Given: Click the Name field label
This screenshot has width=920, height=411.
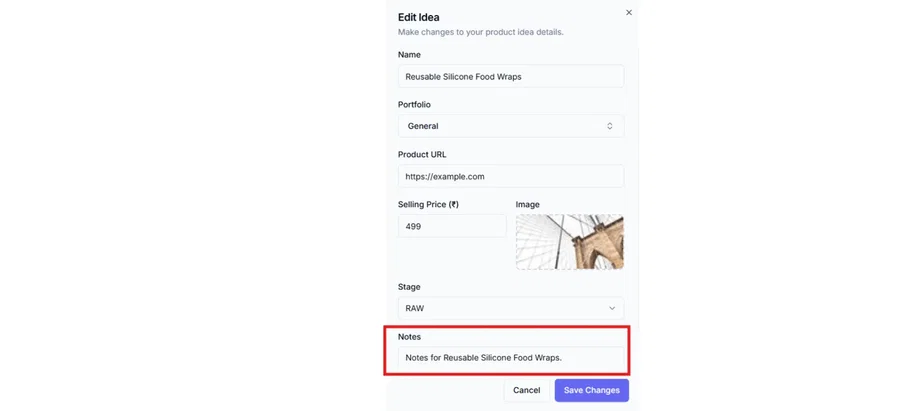Looking at the screenshot, I should (x=409, y=55).
